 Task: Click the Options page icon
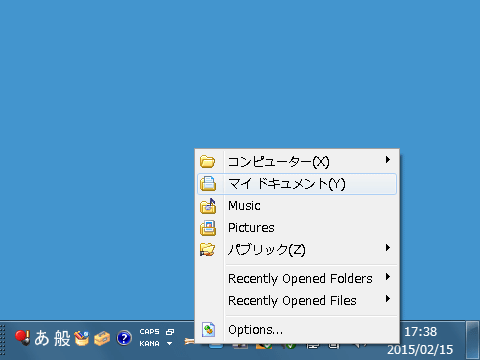point(208,330)
